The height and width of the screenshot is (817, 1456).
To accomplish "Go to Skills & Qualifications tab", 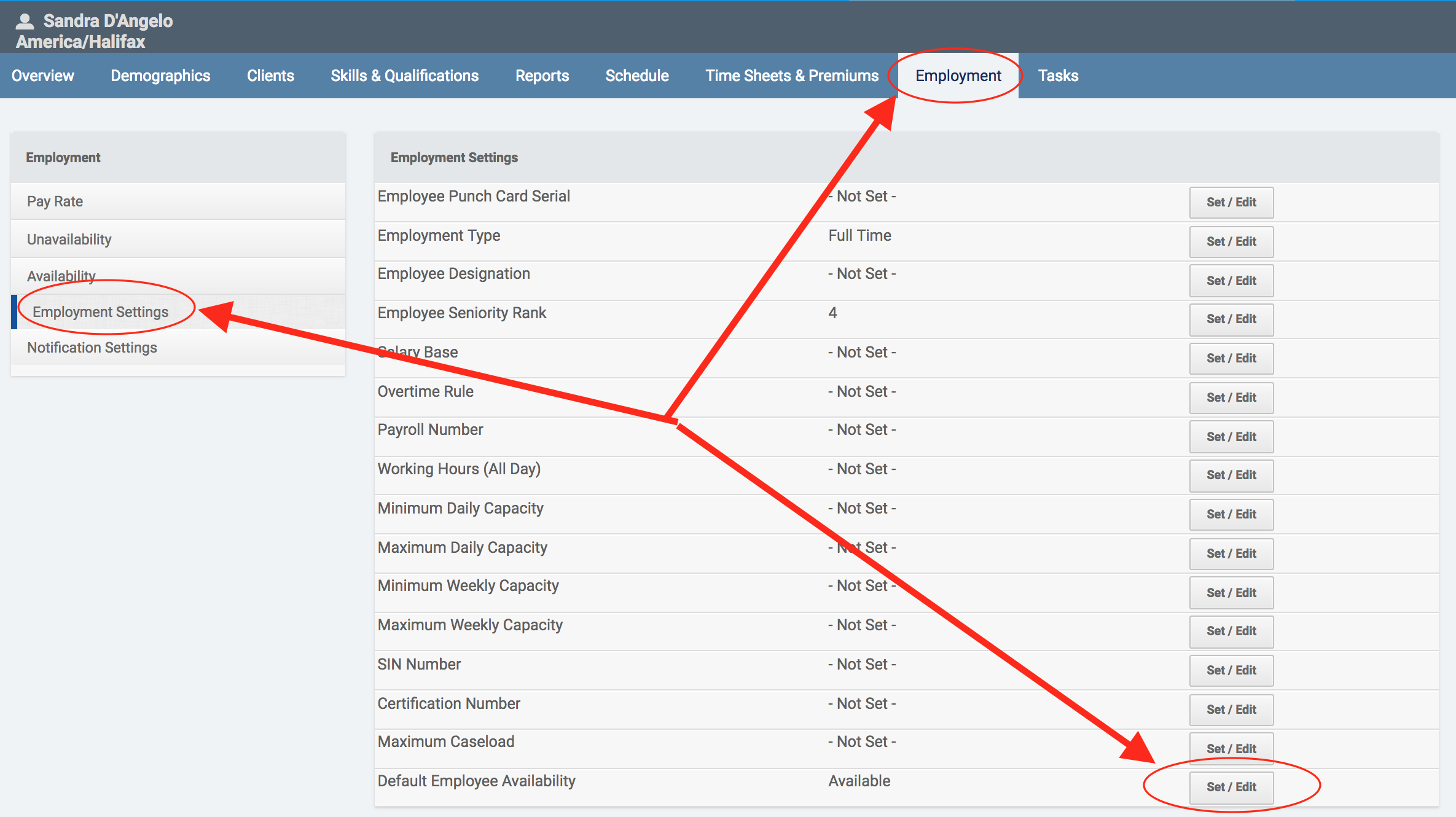I will coord(404,76).
